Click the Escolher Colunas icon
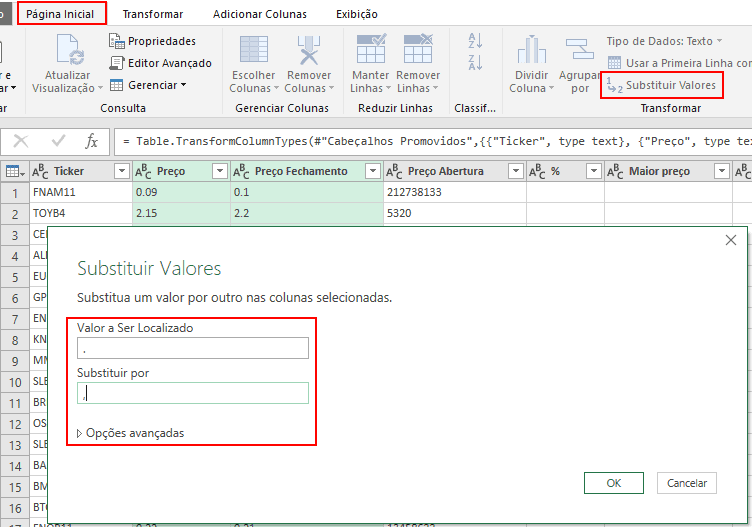 click(x=254, y=49)
